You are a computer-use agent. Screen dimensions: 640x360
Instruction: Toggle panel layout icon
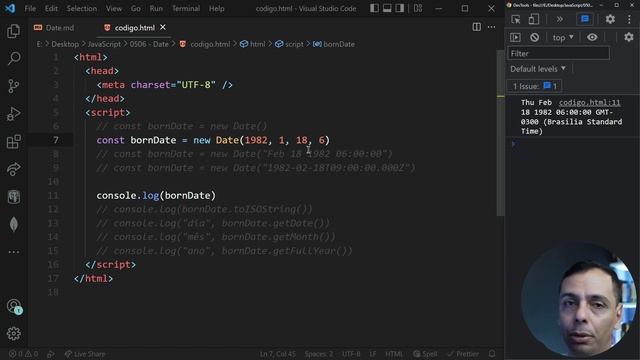pos(387,8)
